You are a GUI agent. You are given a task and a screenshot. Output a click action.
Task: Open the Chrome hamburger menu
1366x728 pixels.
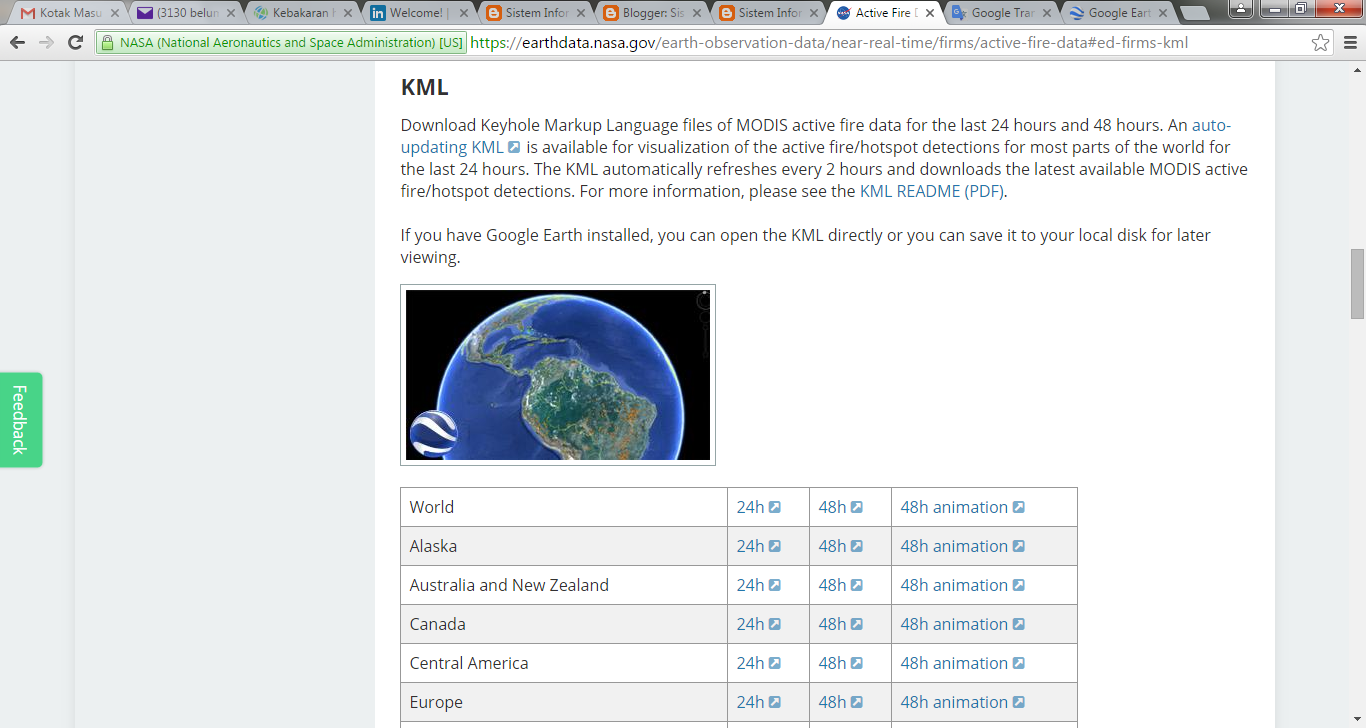pos(1349,43)
